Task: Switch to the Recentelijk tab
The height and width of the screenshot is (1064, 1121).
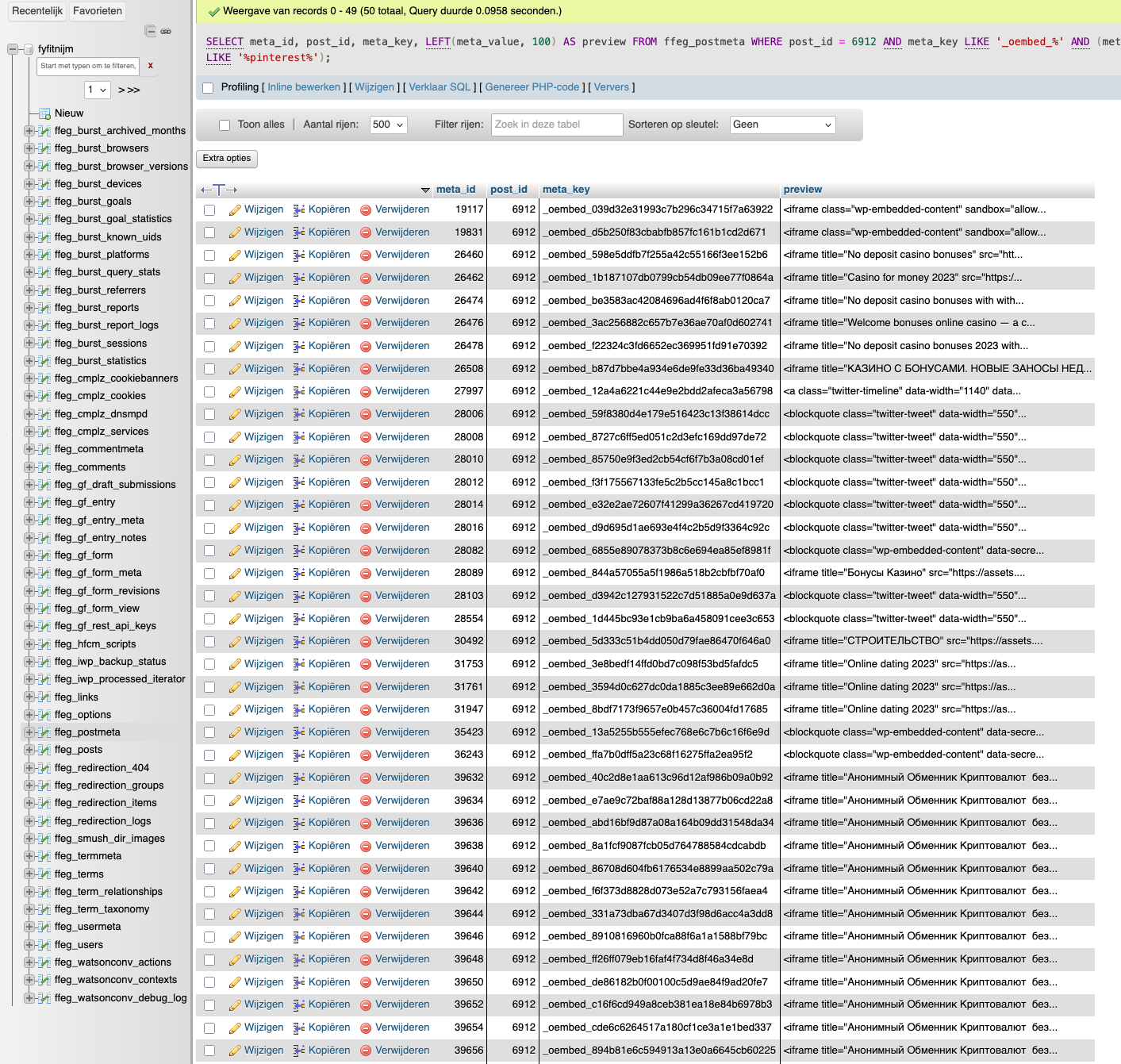Action: click(x=37, y=11)
